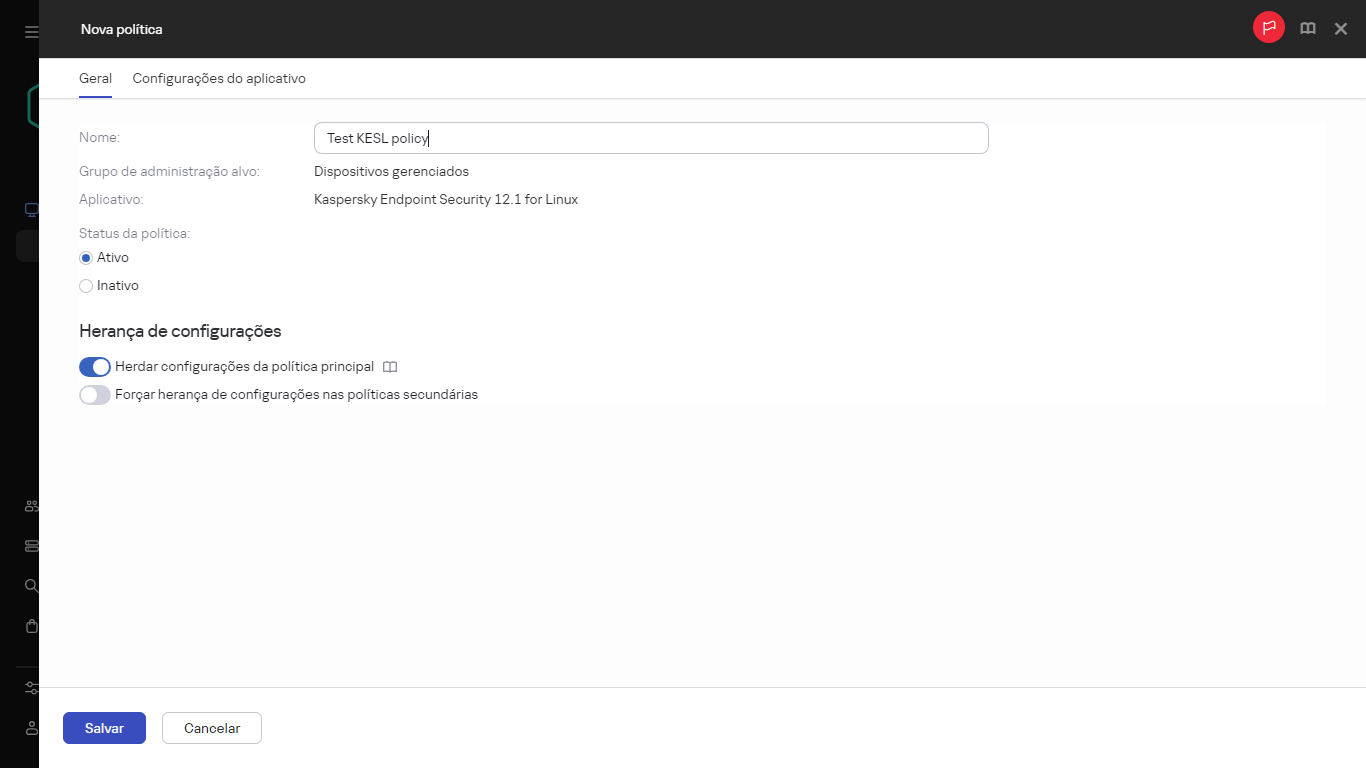The image size is (1366, 768).
Task: Click the Nome text input field
Action: click(650, 138)
